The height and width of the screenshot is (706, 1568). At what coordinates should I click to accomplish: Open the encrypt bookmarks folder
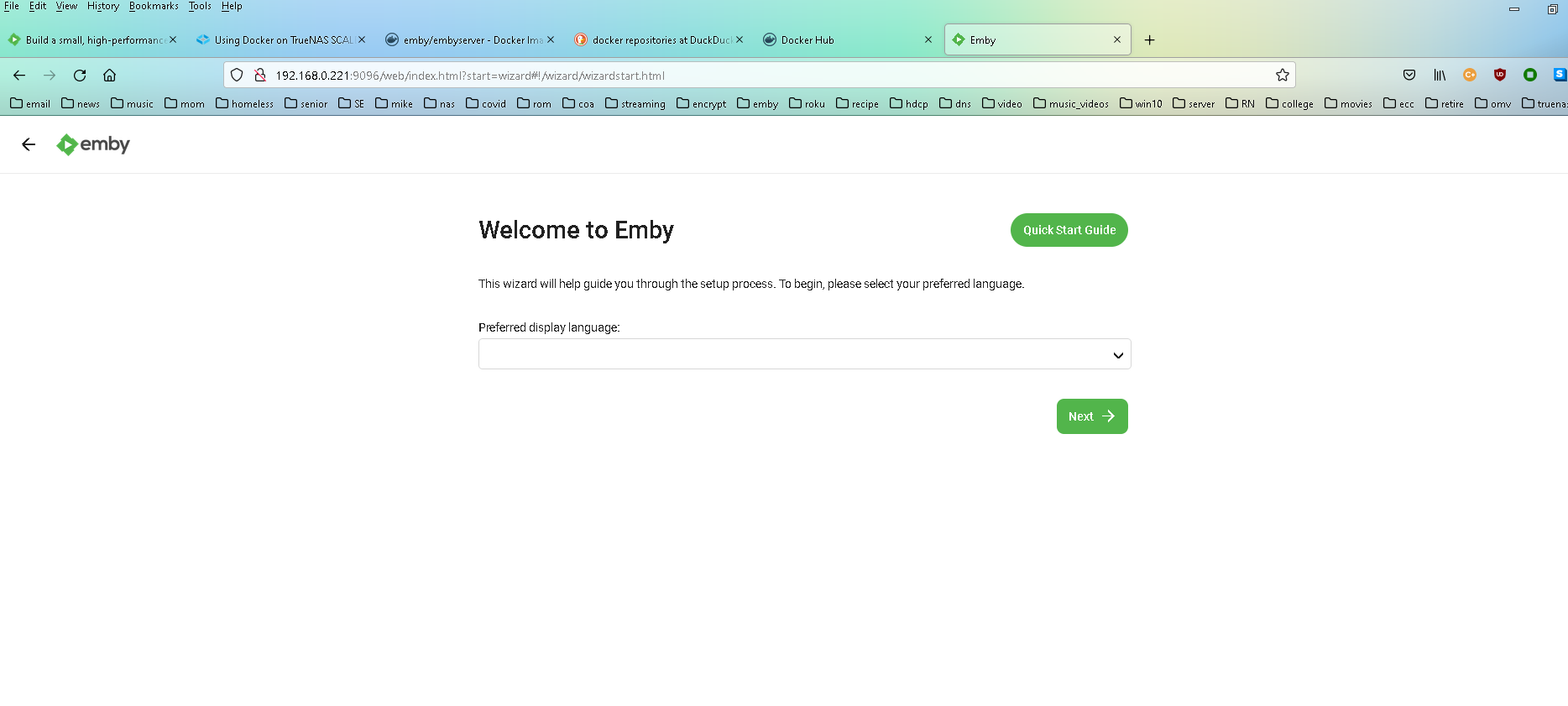pyautogui.click(x=702, y=103)
